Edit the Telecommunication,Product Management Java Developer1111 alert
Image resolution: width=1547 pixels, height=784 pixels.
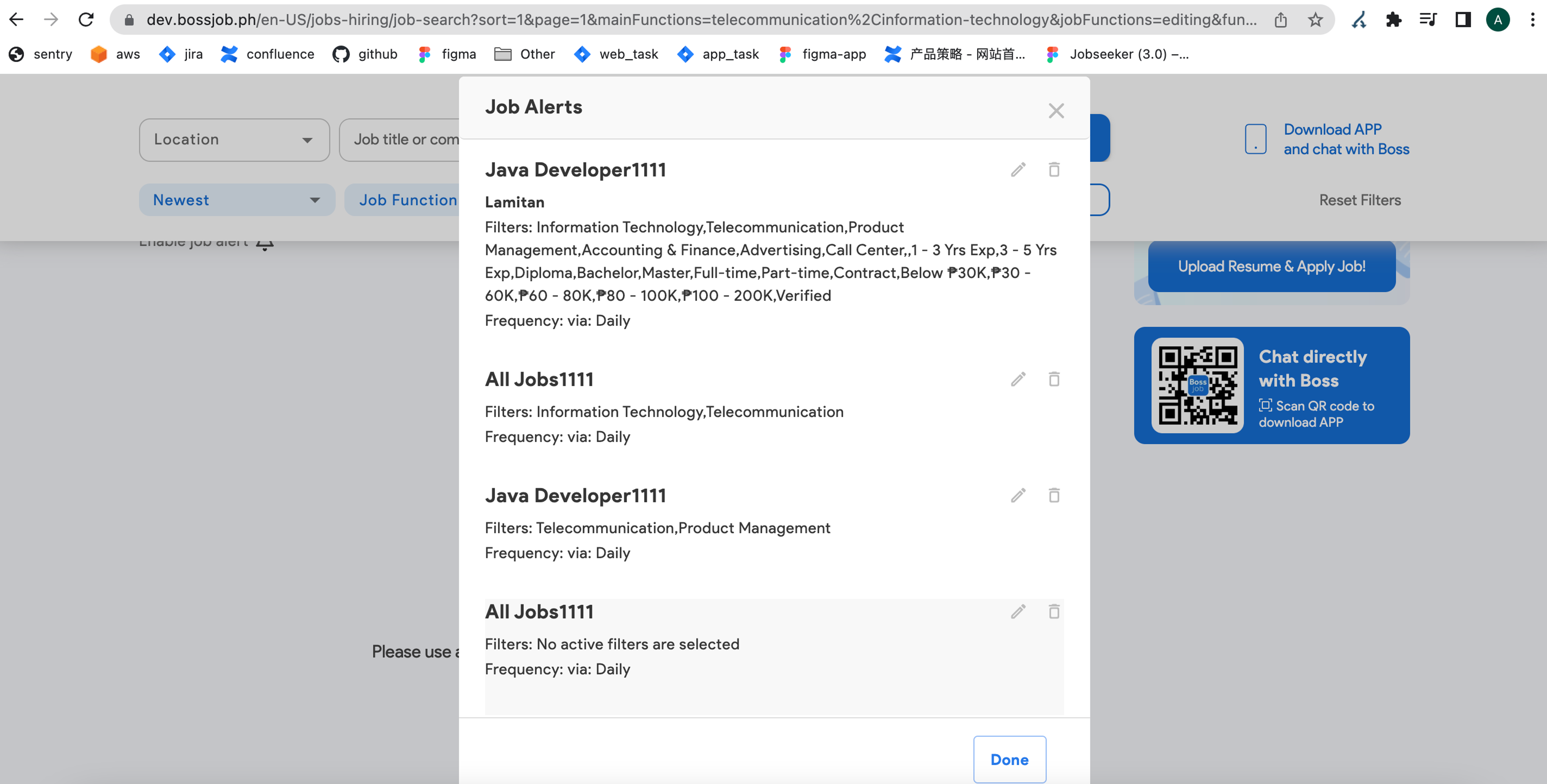1018,495
